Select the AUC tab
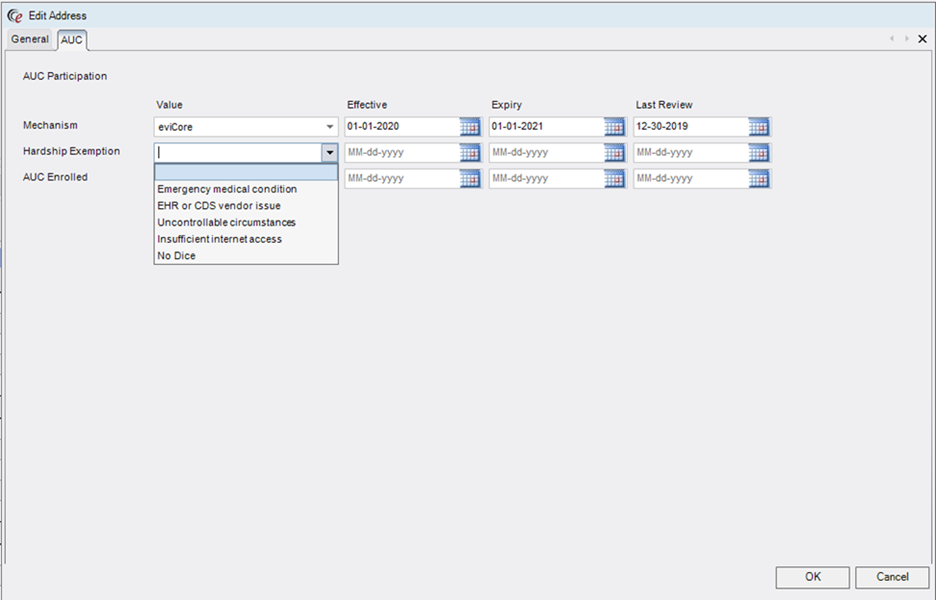This screenshot has width=936, height=600. tap(72, 40)
